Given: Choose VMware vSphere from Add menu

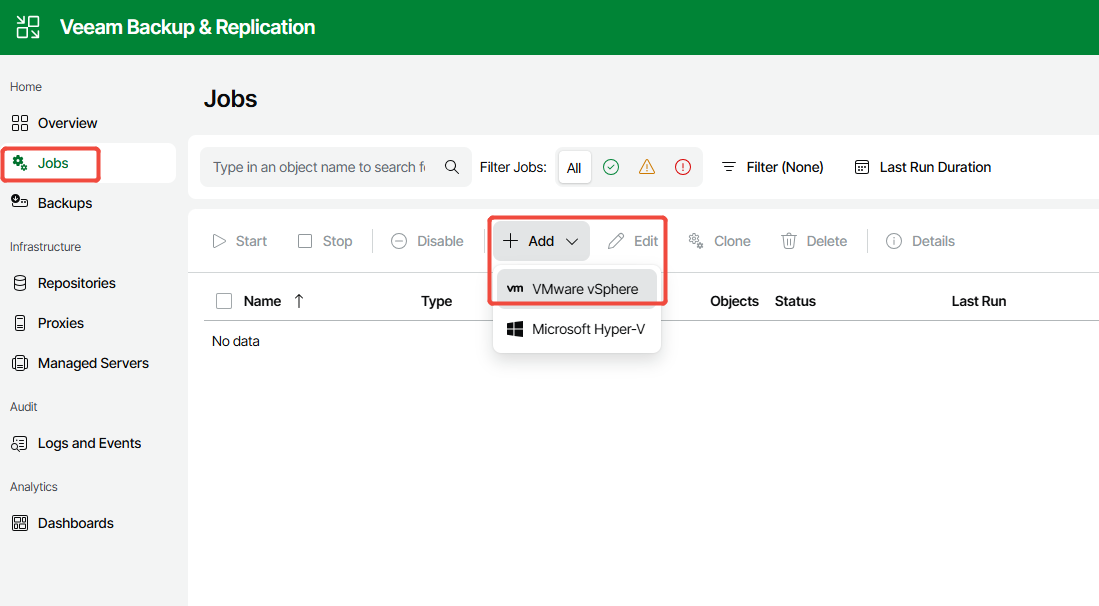Looking at the screenshot, I should (x=577, y=289).
